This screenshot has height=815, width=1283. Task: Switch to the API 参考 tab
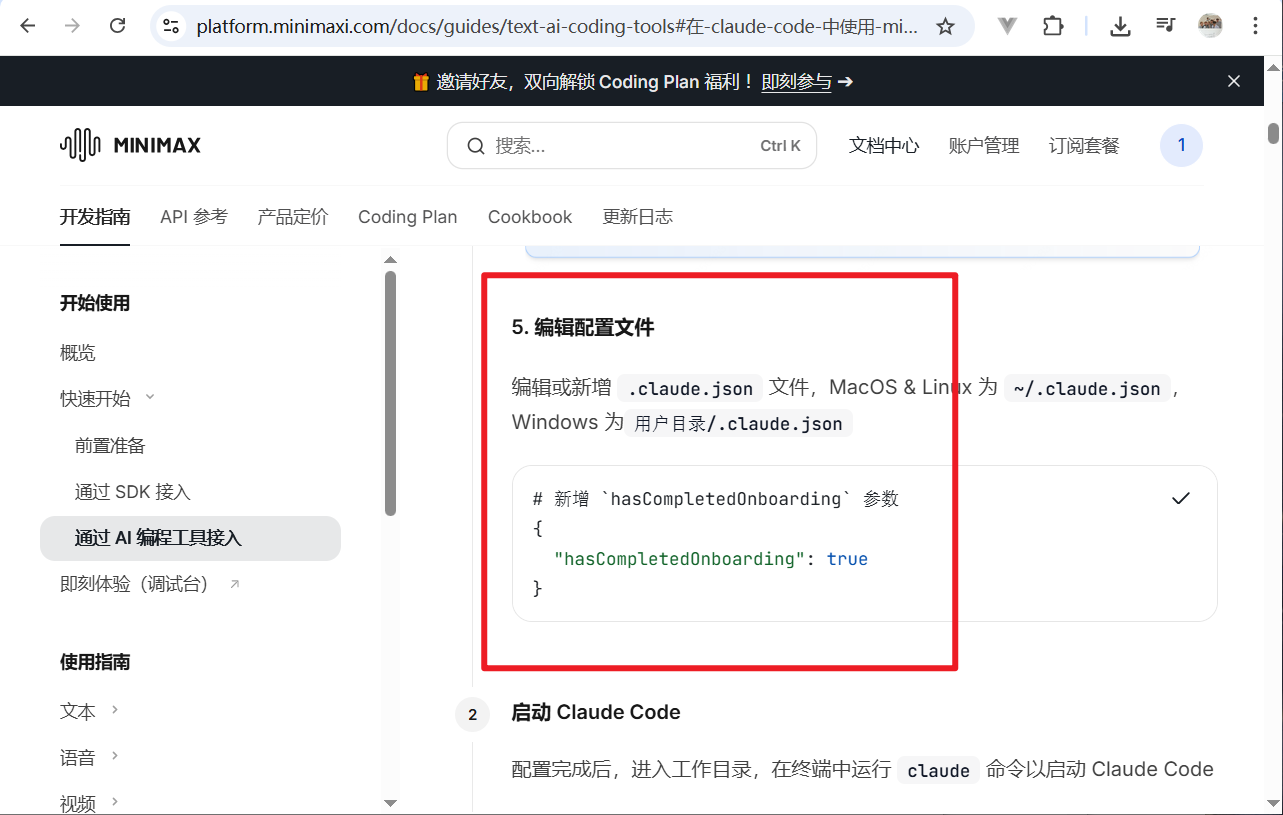coord(194,217)
